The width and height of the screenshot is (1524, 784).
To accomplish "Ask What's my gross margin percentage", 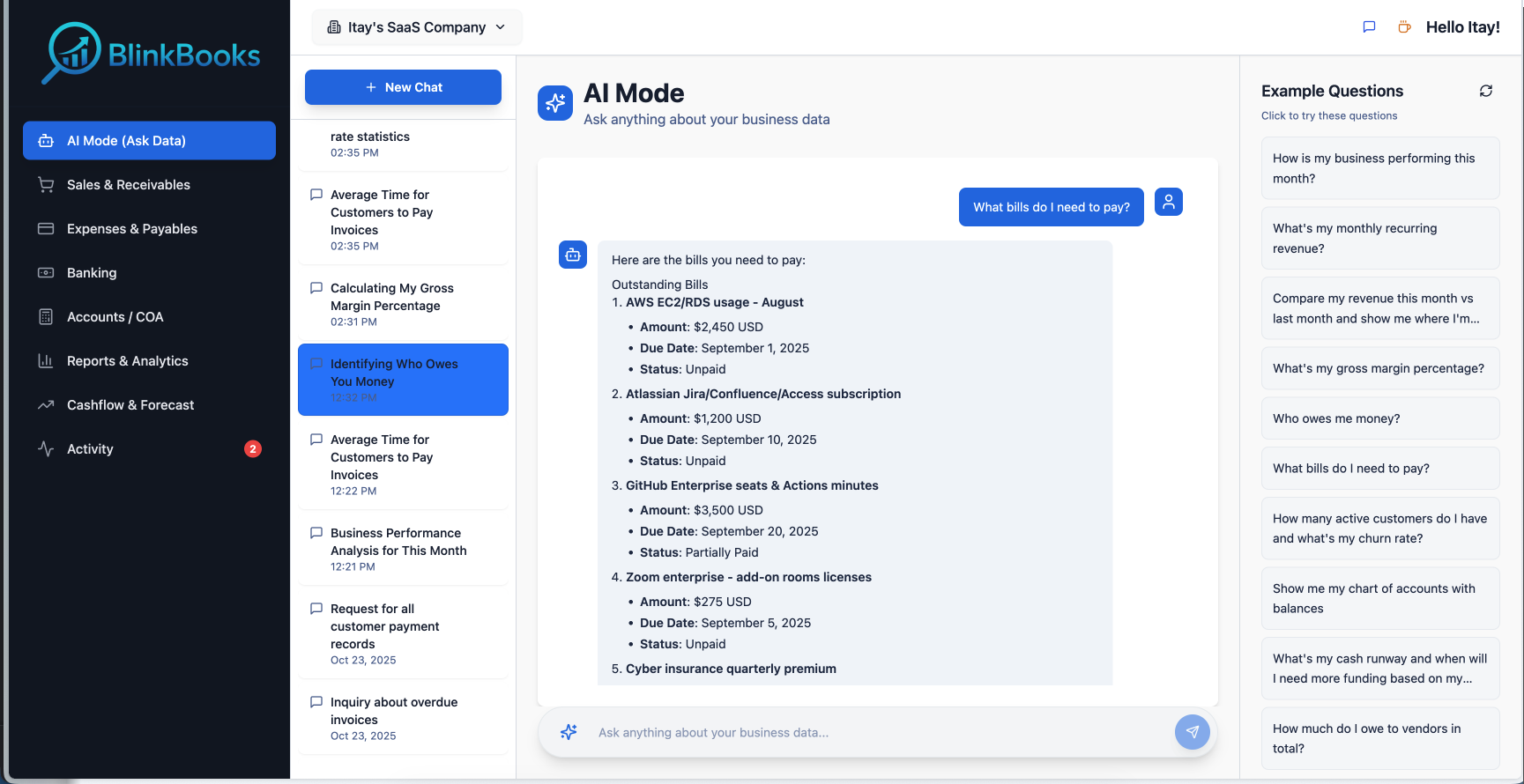I will coord(1380,368).
